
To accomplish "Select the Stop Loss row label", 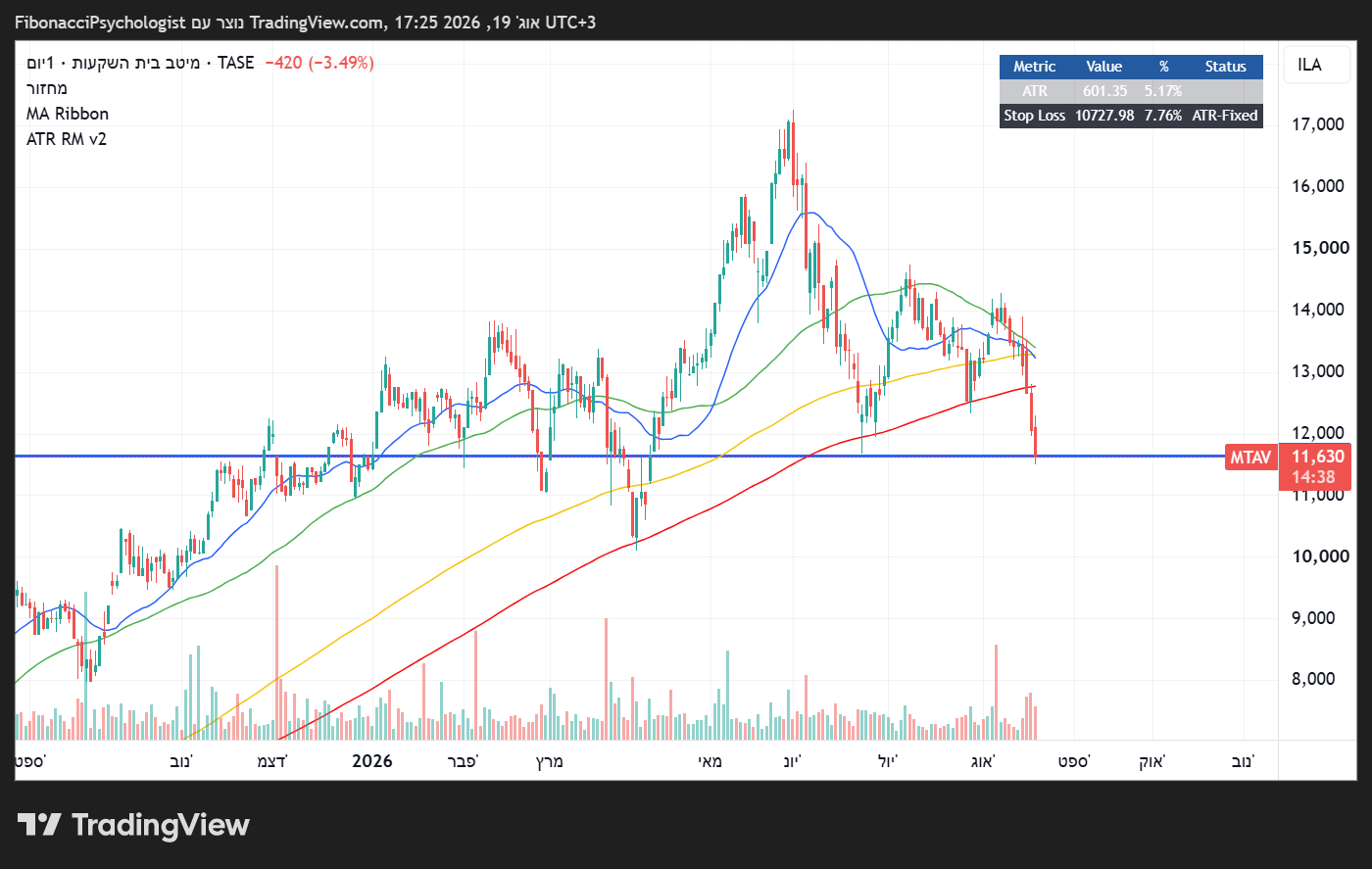I will (x=1034, y=116).
